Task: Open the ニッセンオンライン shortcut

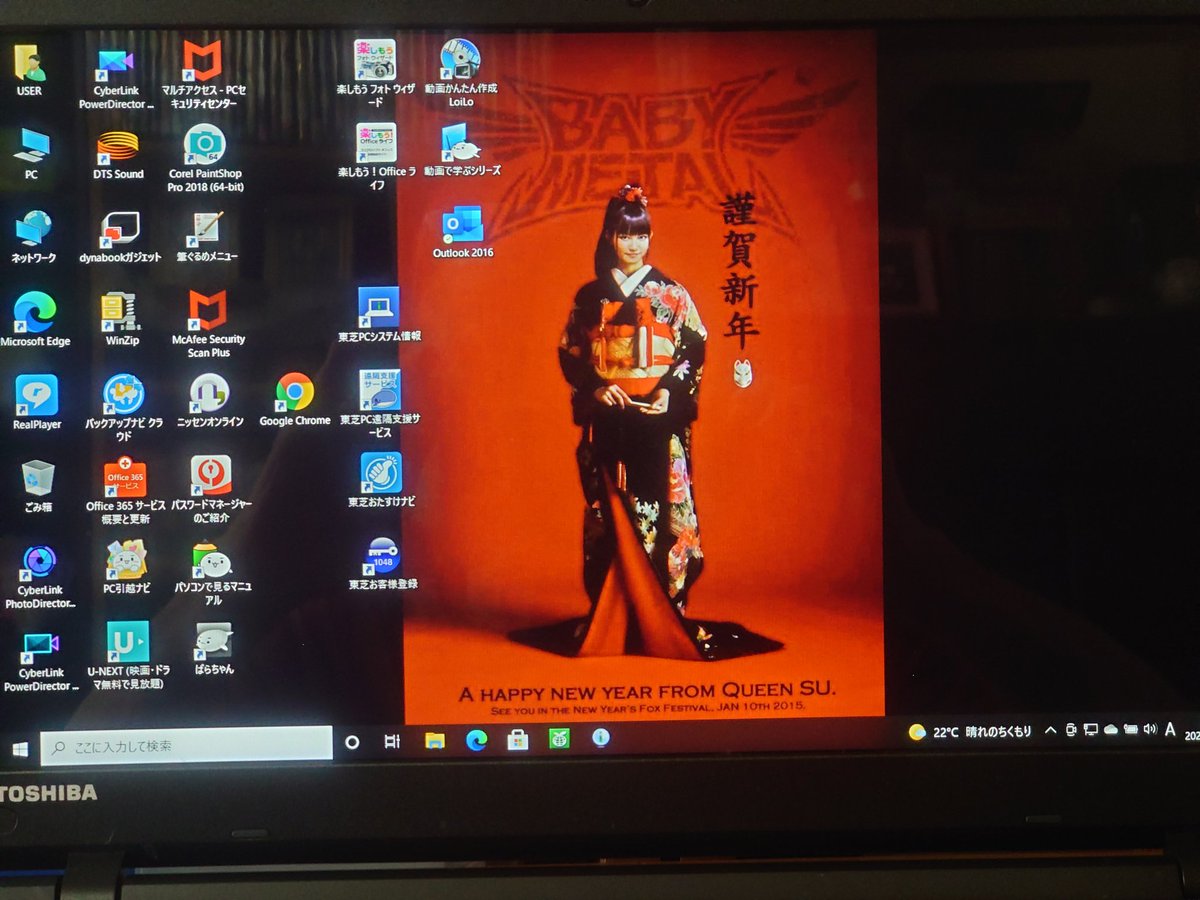Action: pos(209,401)
